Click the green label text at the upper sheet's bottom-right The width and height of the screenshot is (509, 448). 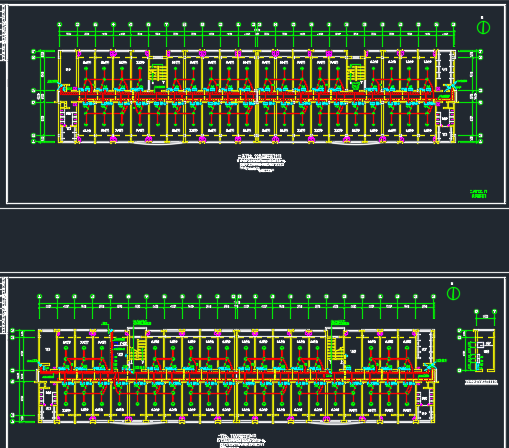478,194
